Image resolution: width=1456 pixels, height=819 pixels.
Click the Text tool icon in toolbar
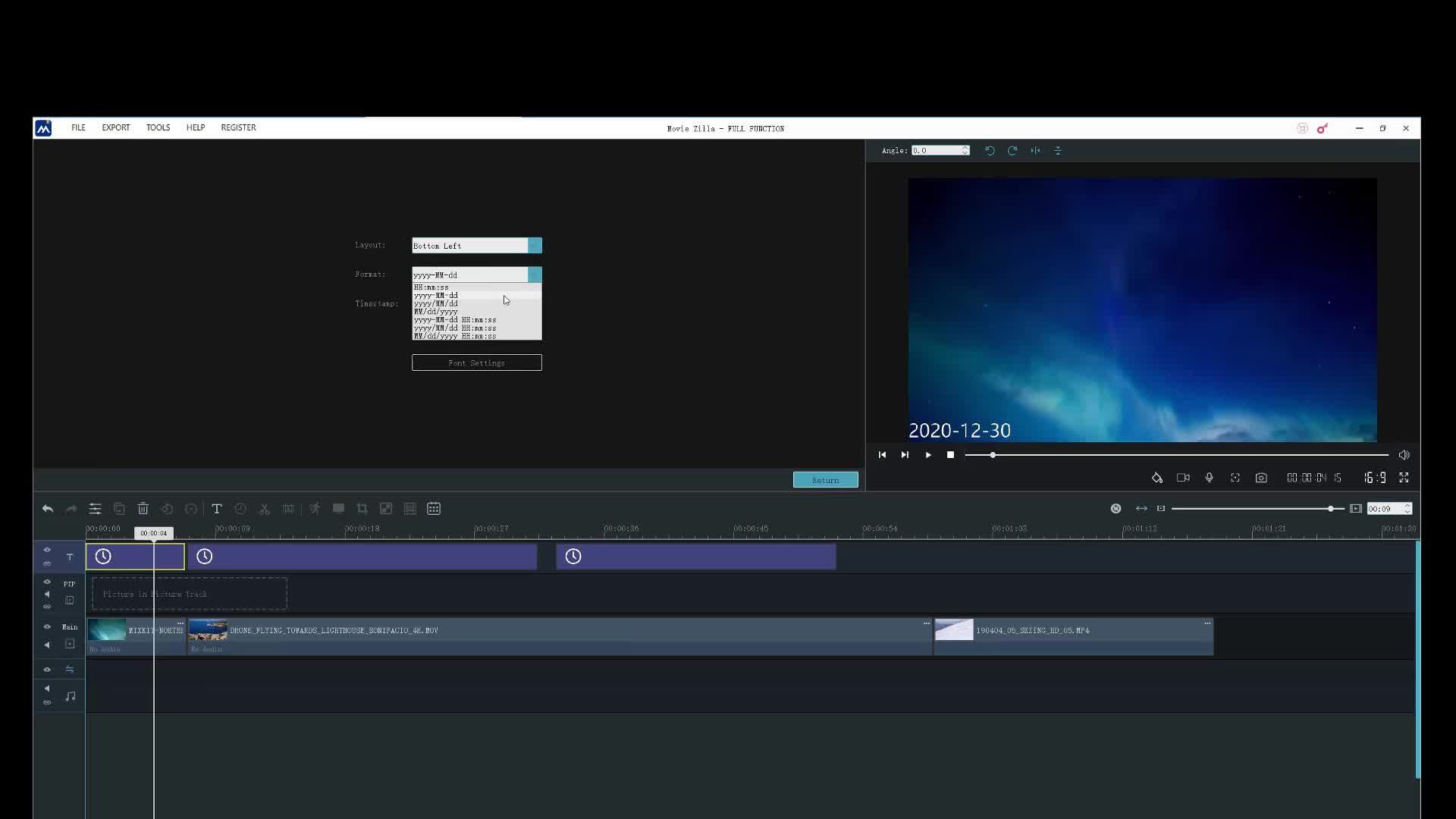(x=216, y=509)
